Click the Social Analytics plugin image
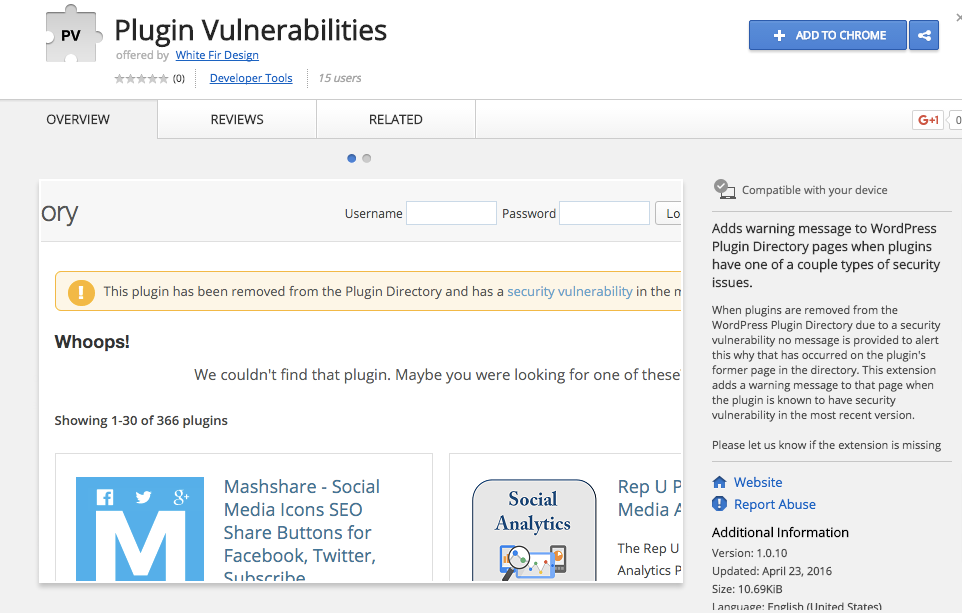962x613 pixels. 534,530
